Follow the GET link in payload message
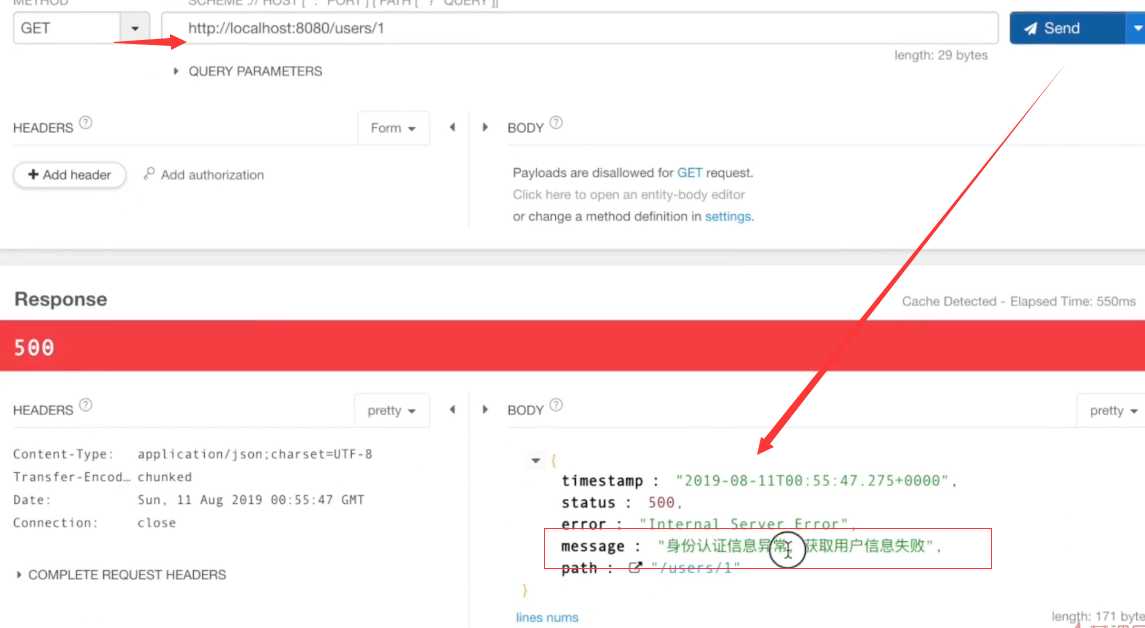This screenshot has height=628, width=1145. click(x=689, y=173)
